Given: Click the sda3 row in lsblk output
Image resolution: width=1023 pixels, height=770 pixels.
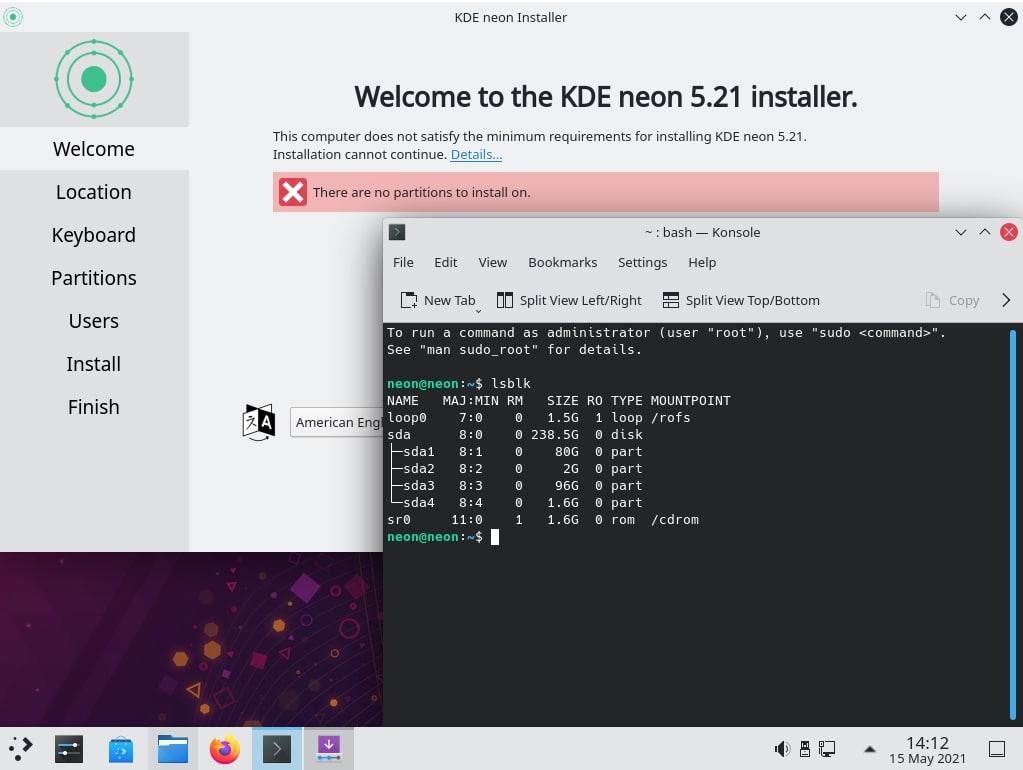Looking at the screenshot, I should point(515,485).
